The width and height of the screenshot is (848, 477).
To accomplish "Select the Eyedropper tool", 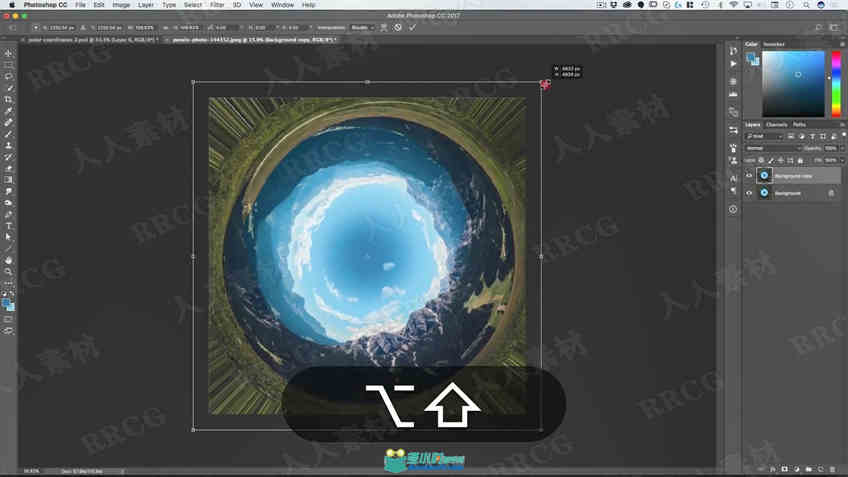I will point(8,111).
